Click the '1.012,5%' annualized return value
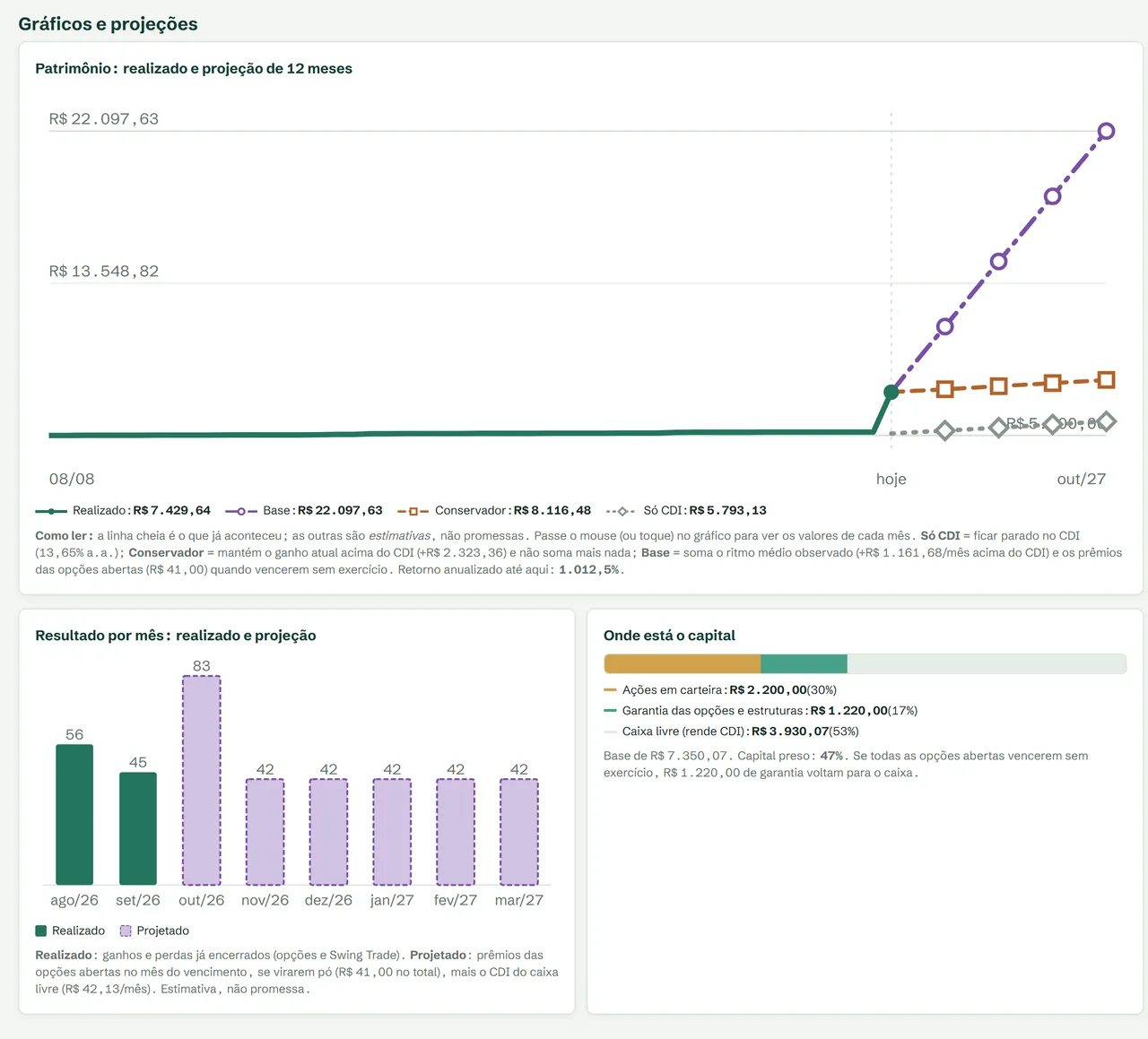This screenshot has width=1148, height=1039. click(589, 570)
